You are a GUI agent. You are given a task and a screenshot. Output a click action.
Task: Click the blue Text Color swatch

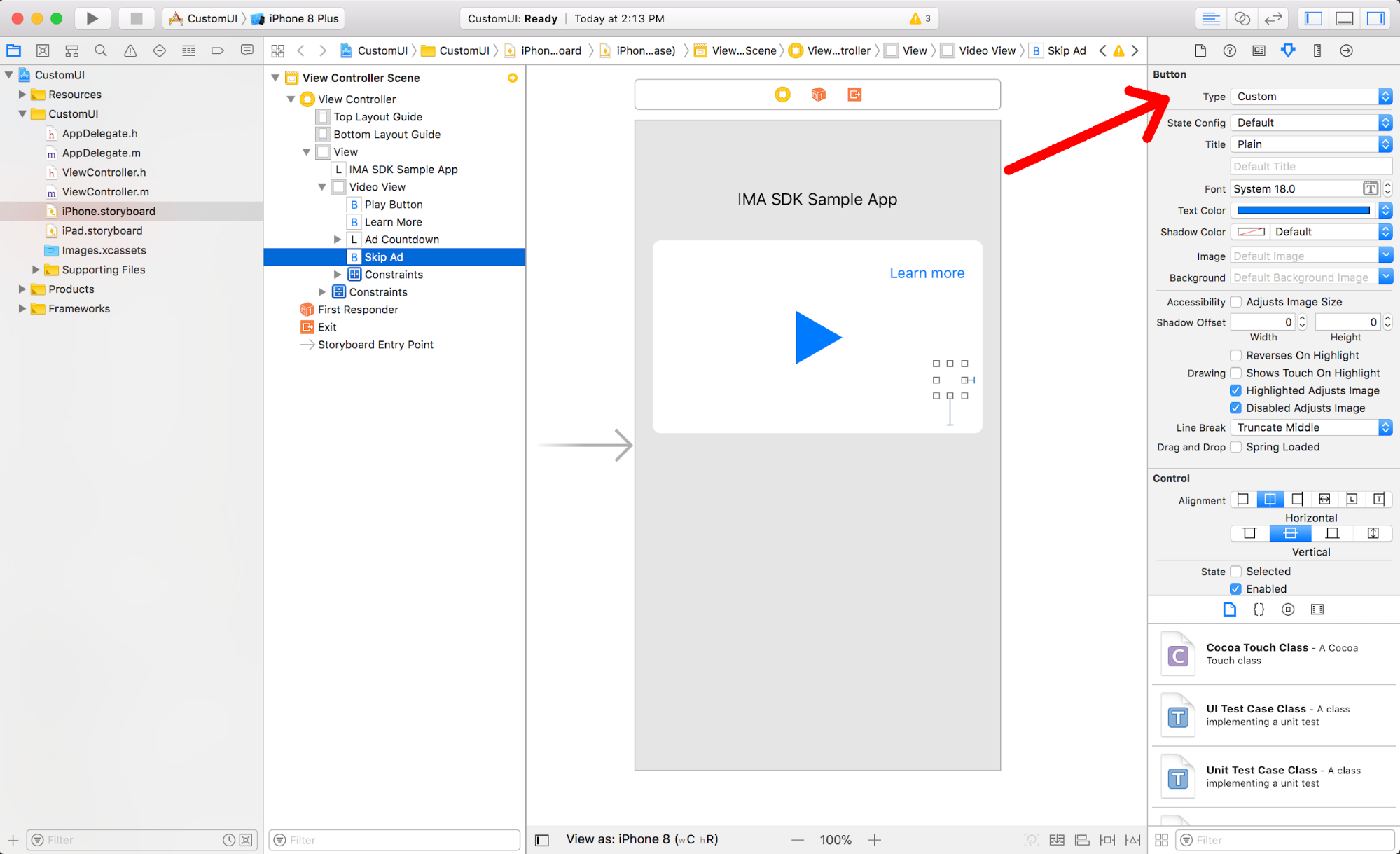(1303, 210)
